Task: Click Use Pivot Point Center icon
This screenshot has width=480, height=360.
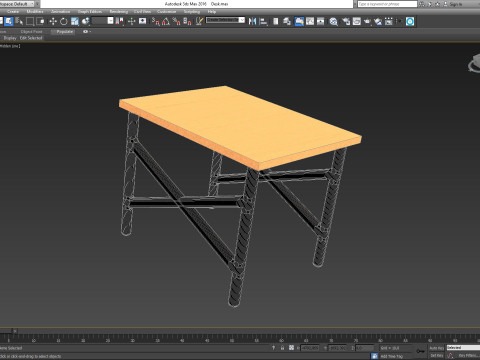Action: [x=119, y=21]
